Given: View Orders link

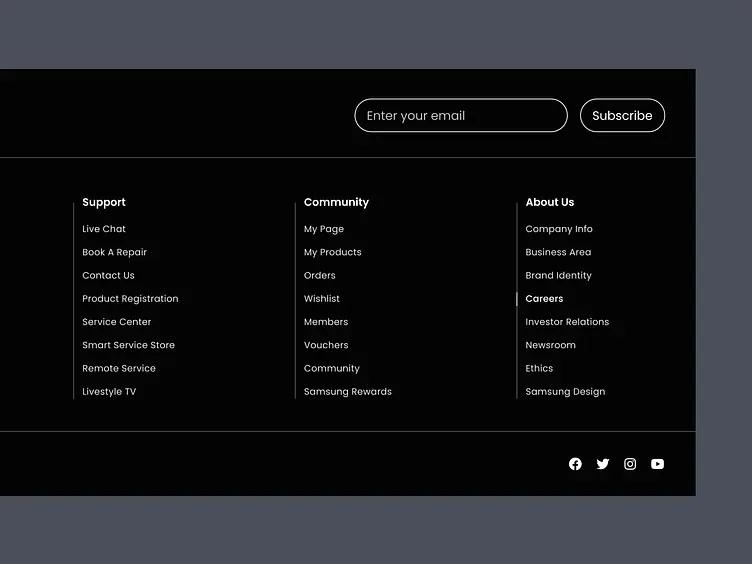Looking at the screenshot, I should [319, 275].
